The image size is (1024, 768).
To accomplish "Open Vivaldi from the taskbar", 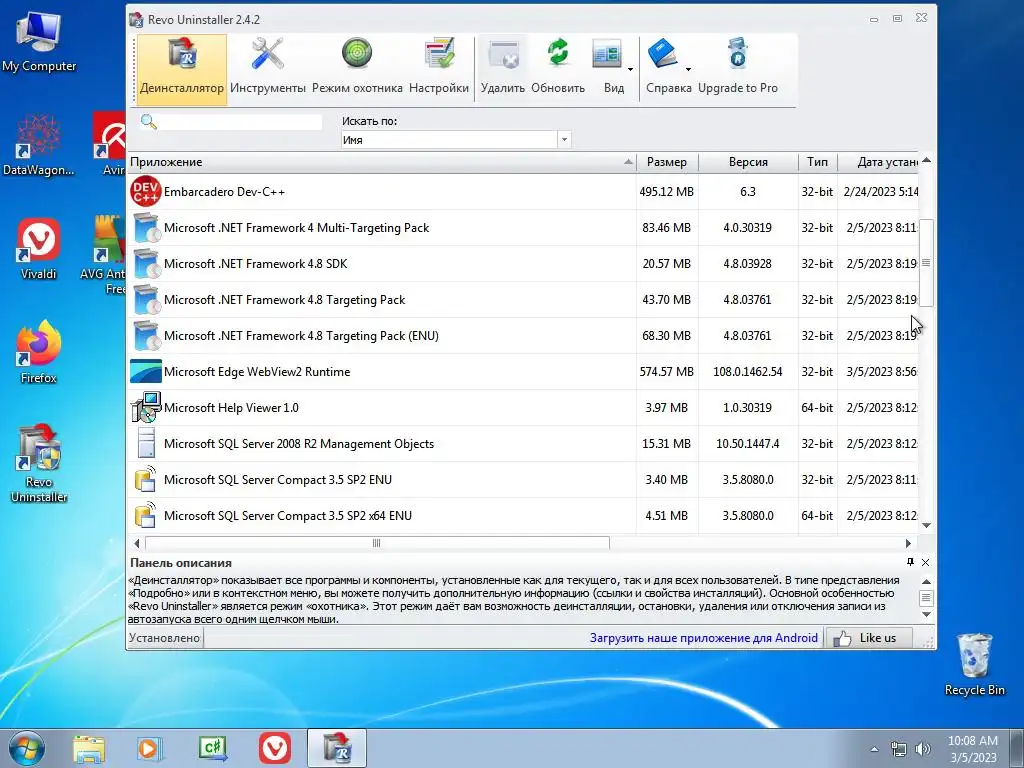I will [275, 748].
